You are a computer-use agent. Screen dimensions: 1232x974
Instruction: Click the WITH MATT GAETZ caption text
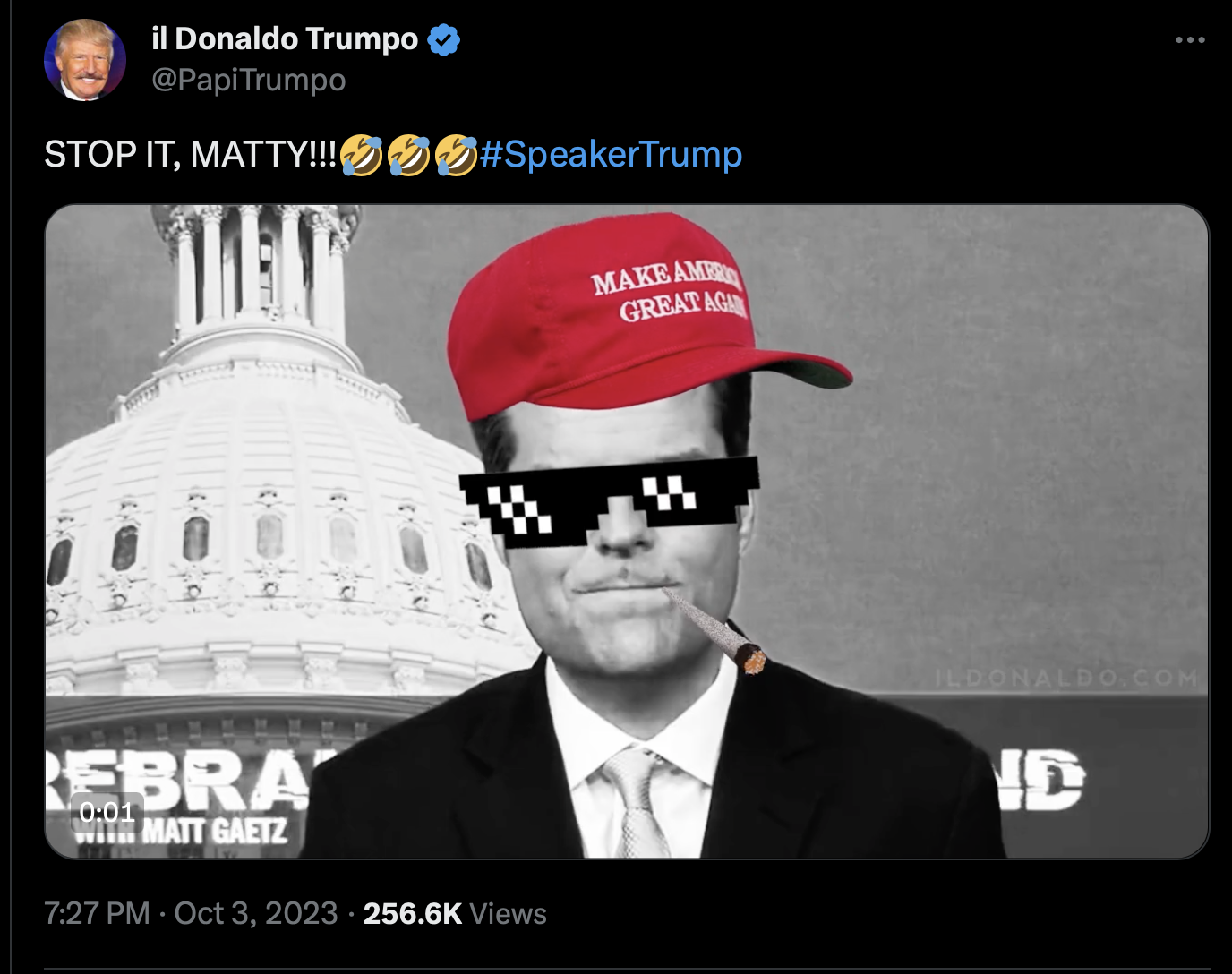pos(181,830)
